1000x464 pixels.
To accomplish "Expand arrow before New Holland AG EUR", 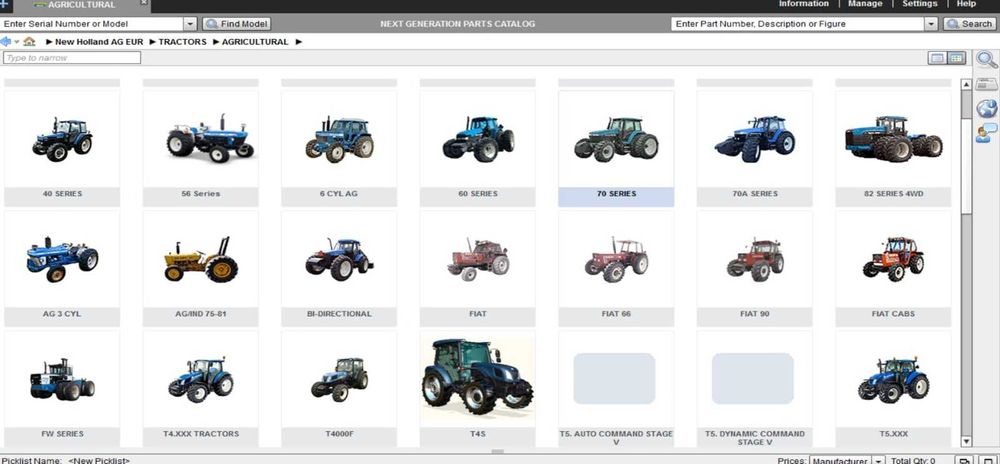I will point(49,42).
